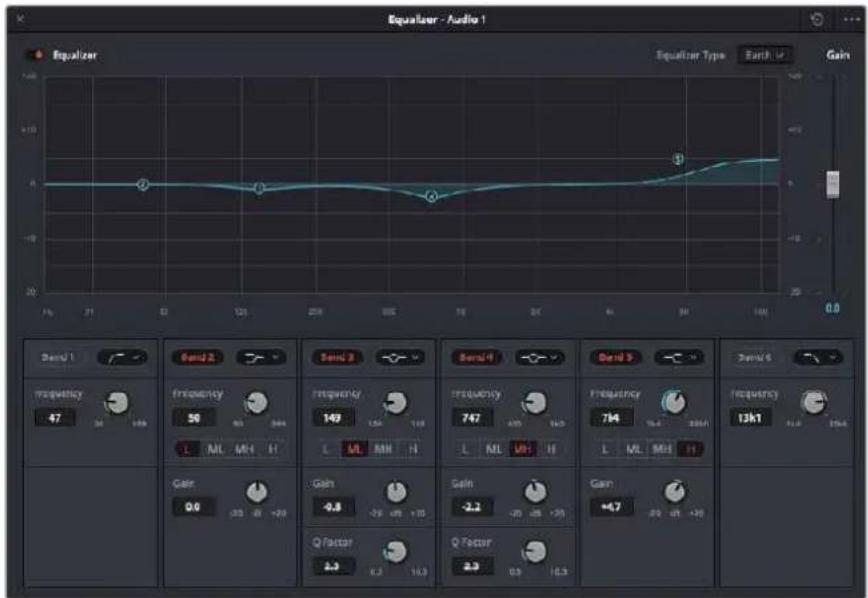The height and width of the screenshot is (598, 868).
Task: Toggle the Equalizer enable switch
Action: pos(35,55)
